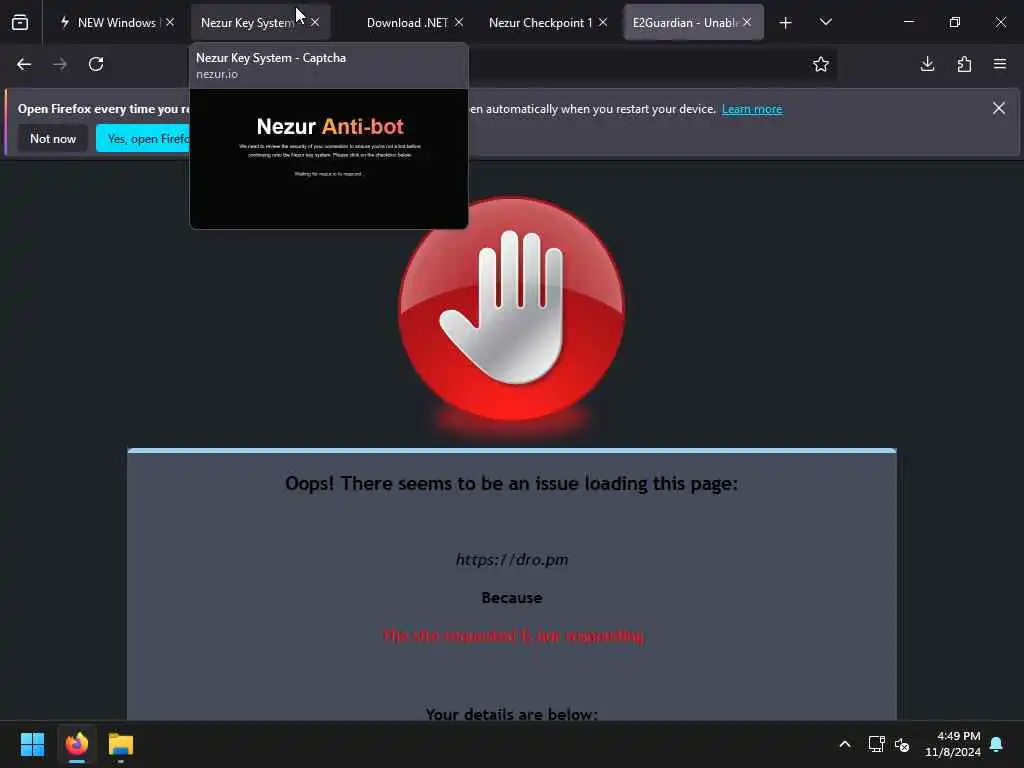This screenshot has height=768, width=1024.
Task: Open a new tab with plus button
Action: point(786,23)
